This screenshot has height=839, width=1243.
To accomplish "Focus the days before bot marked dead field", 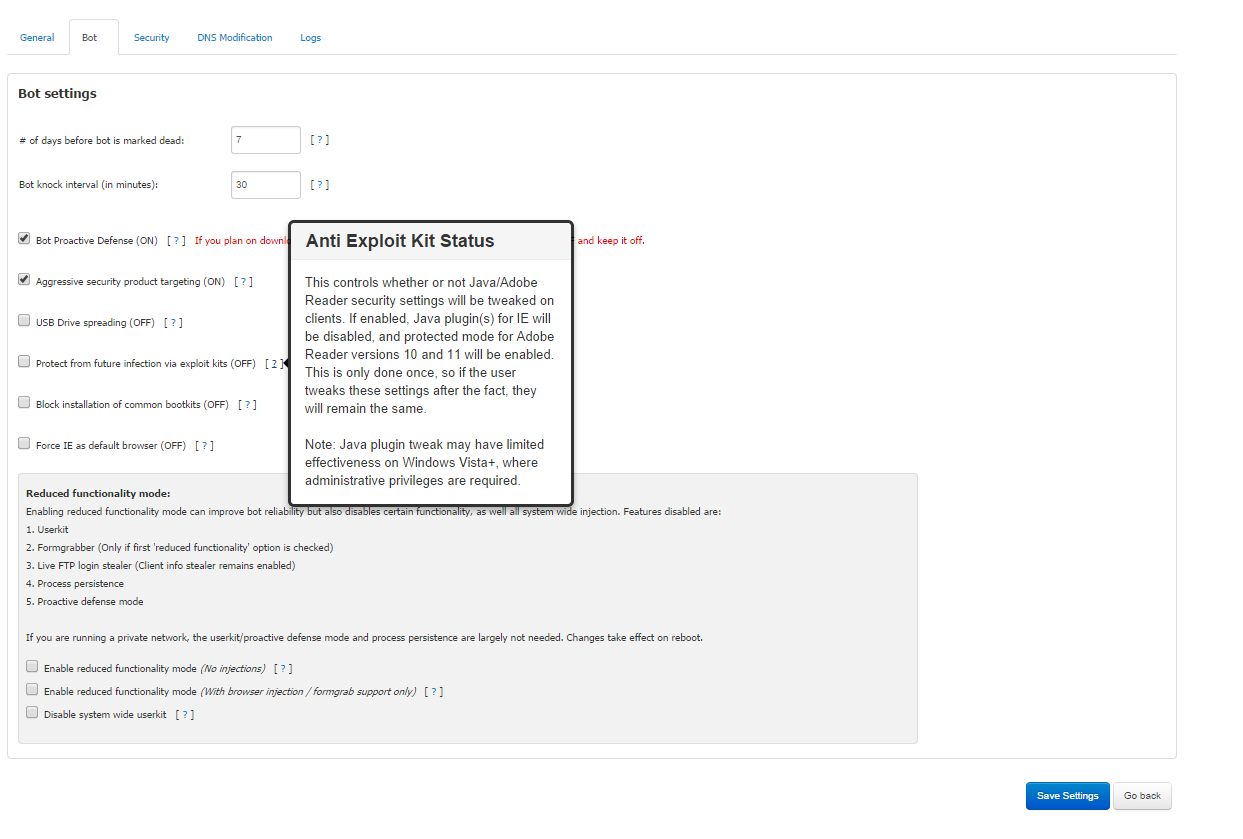I will (x=266, y=140).
